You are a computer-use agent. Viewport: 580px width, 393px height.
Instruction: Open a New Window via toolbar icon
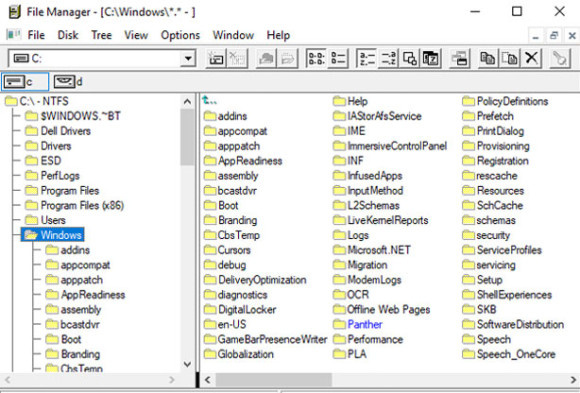coord(459,58)
